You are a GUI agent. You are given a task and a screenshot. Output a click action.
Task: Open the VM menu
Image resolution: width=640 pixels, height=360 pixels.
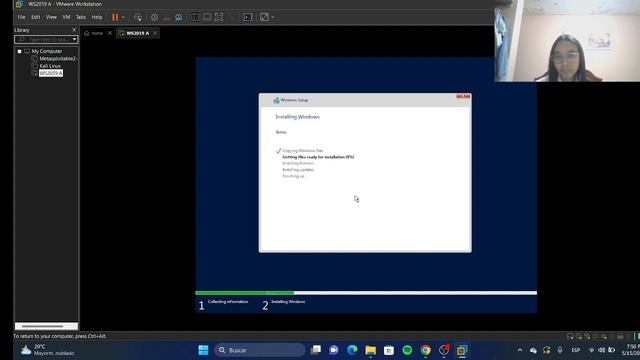coord(66,17)
